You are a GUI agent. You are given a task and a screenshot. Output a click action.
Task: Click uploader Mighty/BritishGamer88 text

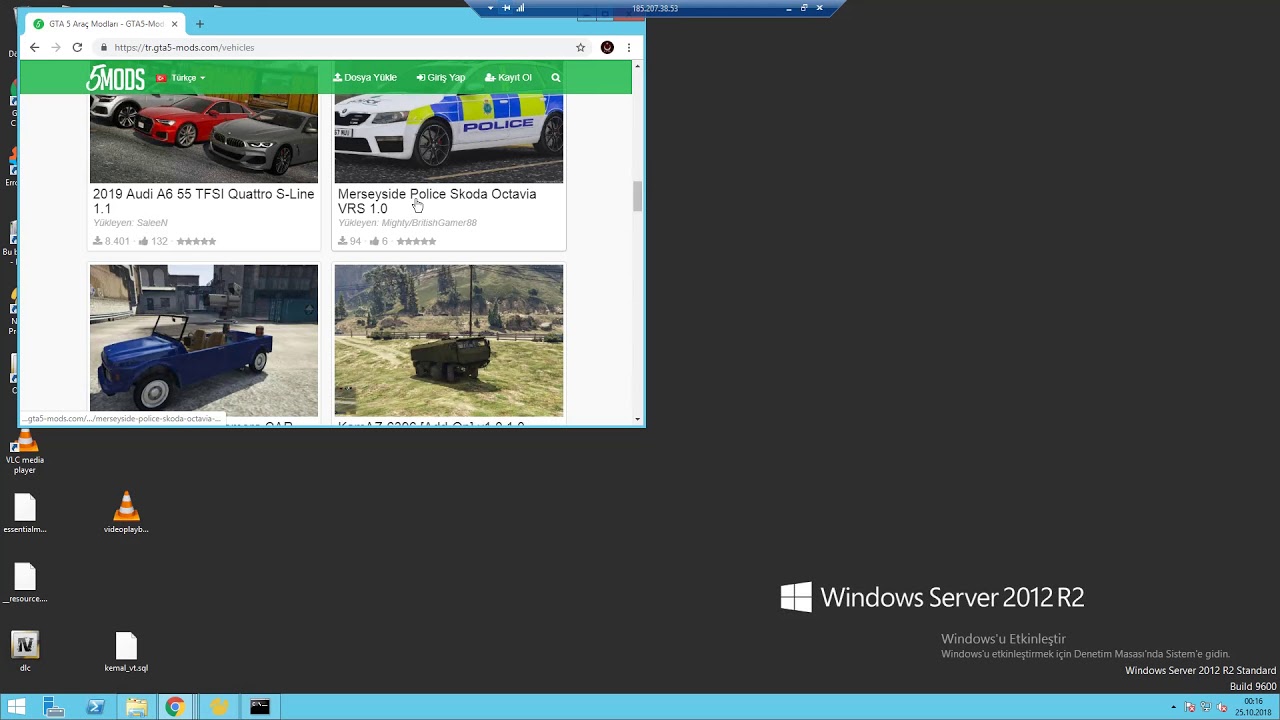pos(428,223)
